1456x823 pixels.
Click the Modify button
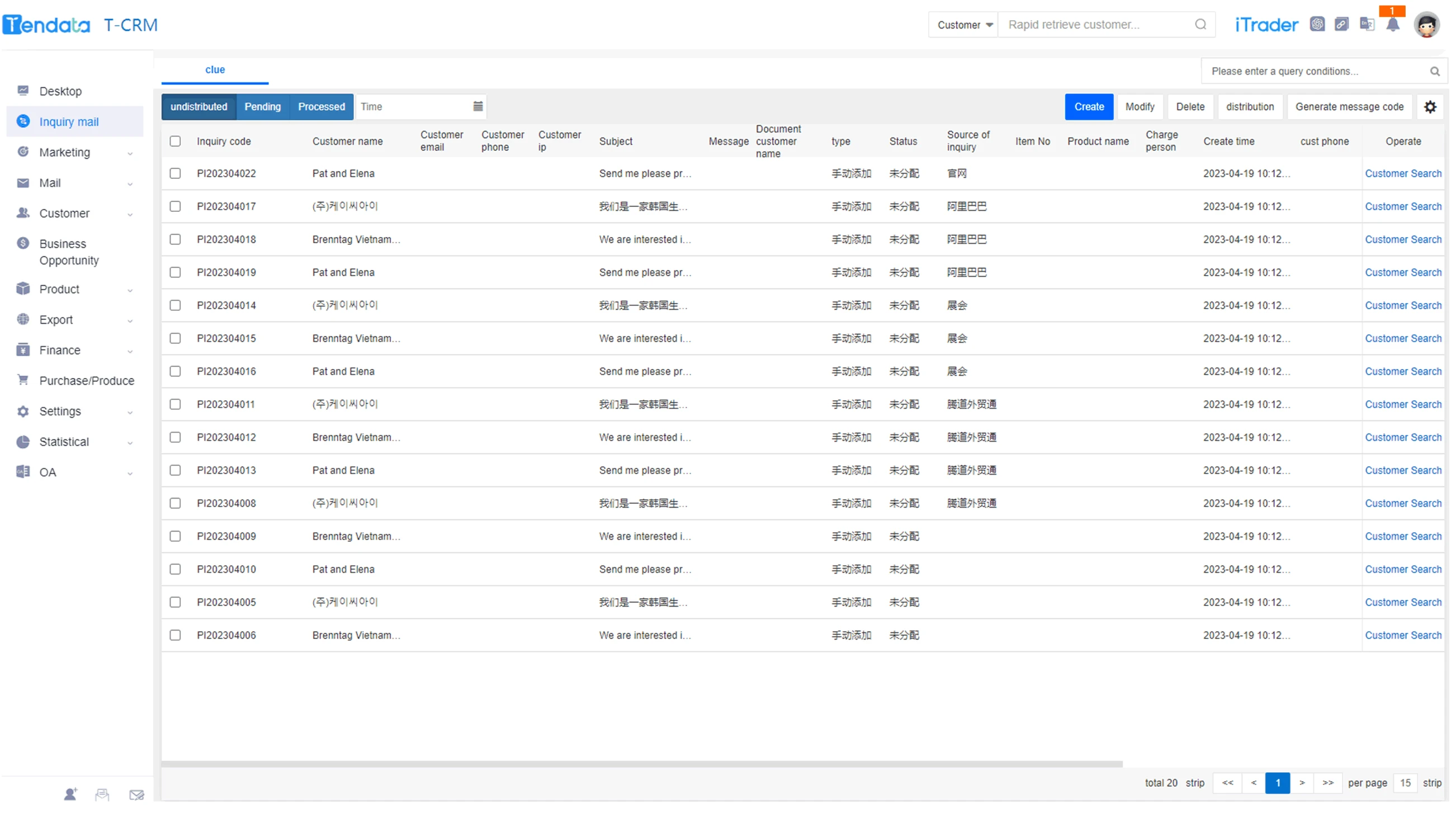(1140, 106)
